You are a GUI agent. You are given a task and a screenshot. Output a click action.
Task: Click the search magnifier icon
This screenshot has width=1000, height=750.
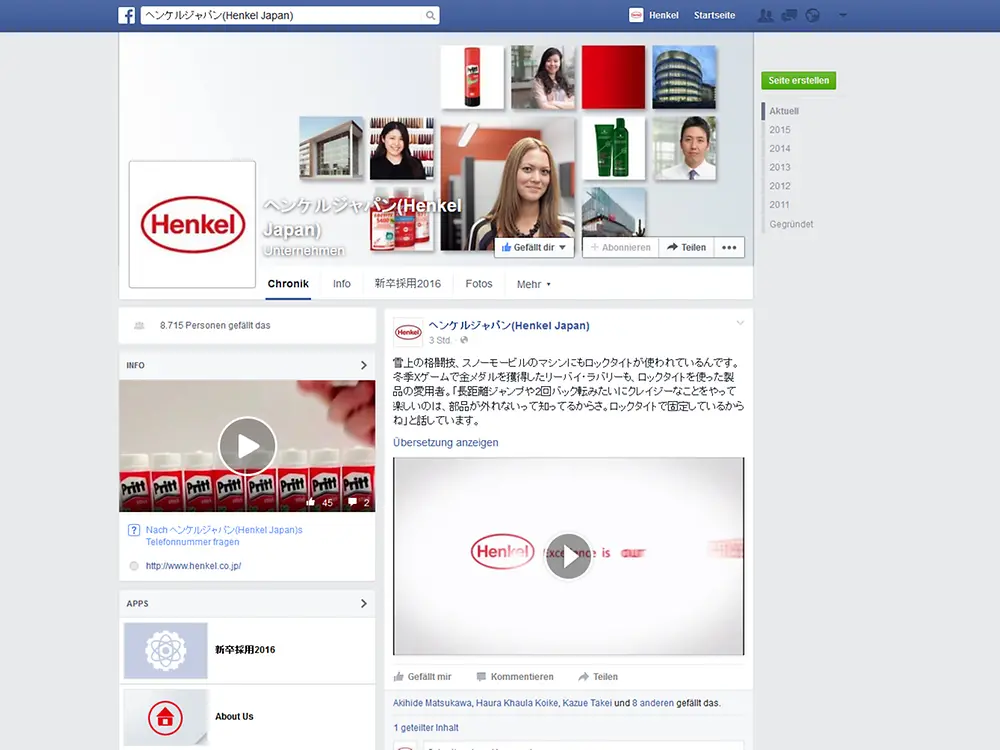pyautogui.click(x=430, y=15)
